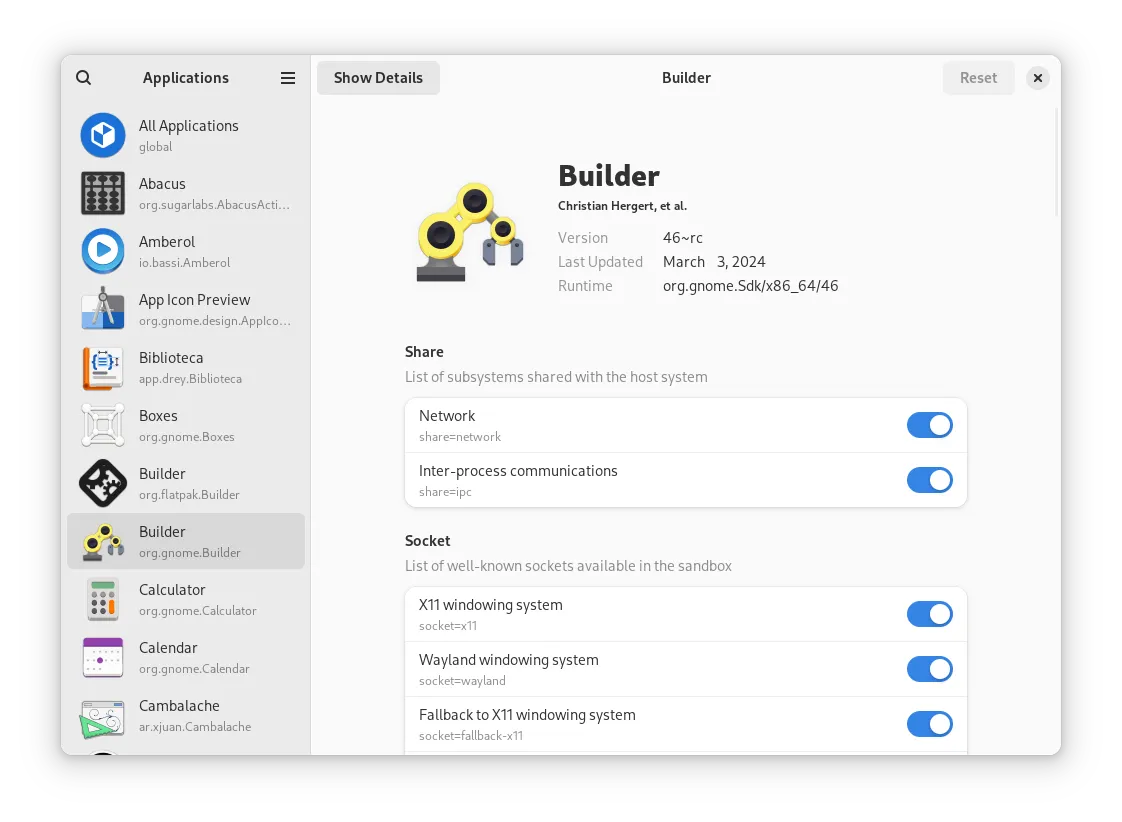
Task: Click the socket=wayland label
Action: tap(462, 680)
